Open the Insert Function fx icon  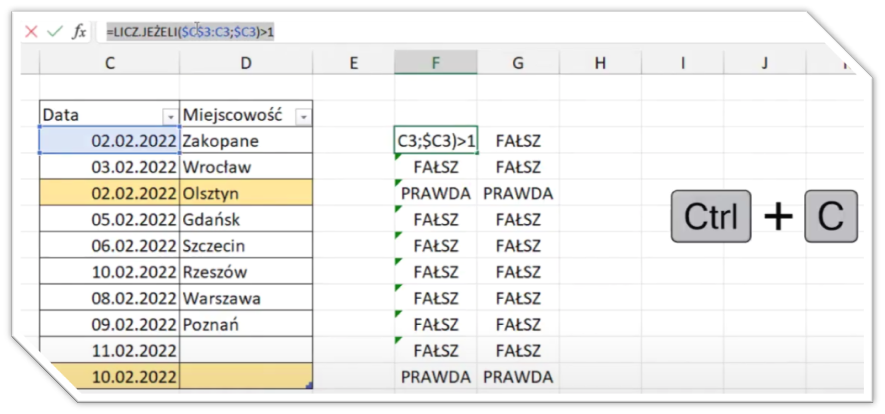coord(80,32)
